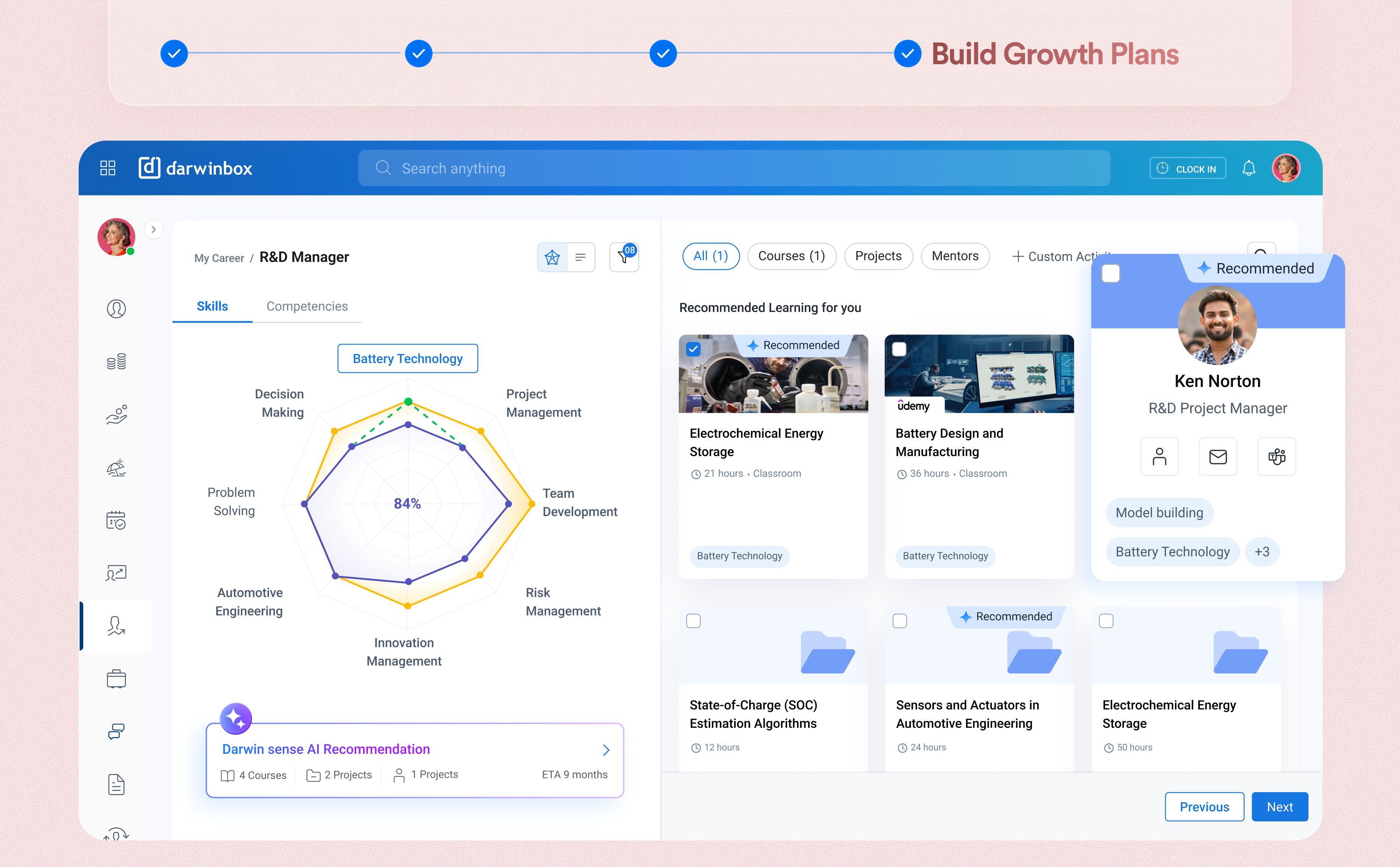Switch to list view icon
Image resolution: width=1400 pixels, height=867 pixels.
coord(580,257)
